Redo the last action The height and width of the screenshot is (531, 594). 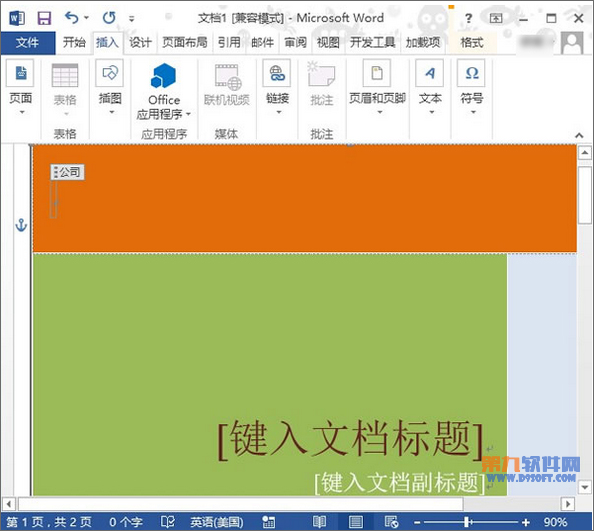[x=109, y=17]
